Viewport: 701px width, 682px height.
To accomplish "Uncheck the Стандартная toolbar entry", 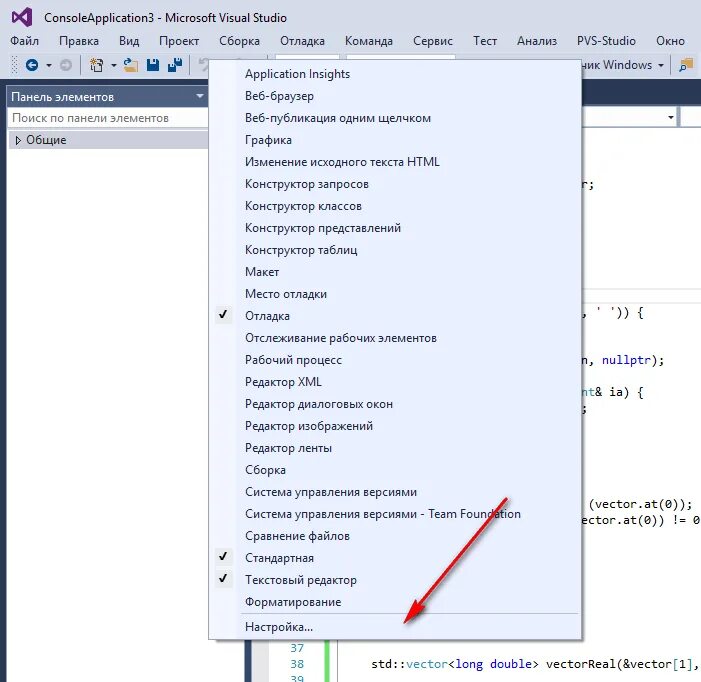I will [396, 558].
